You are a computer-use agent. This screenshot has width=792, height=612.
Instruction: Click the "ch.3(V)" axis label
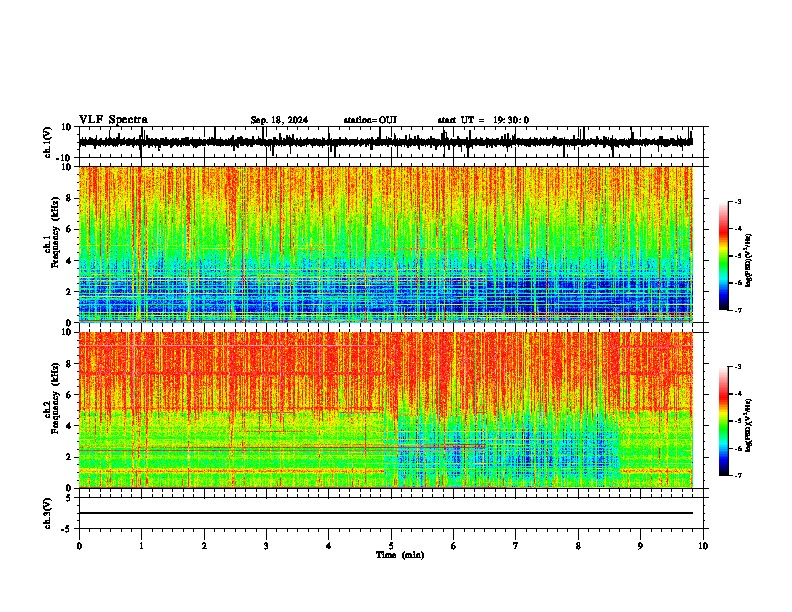click(x=48, y=513)
